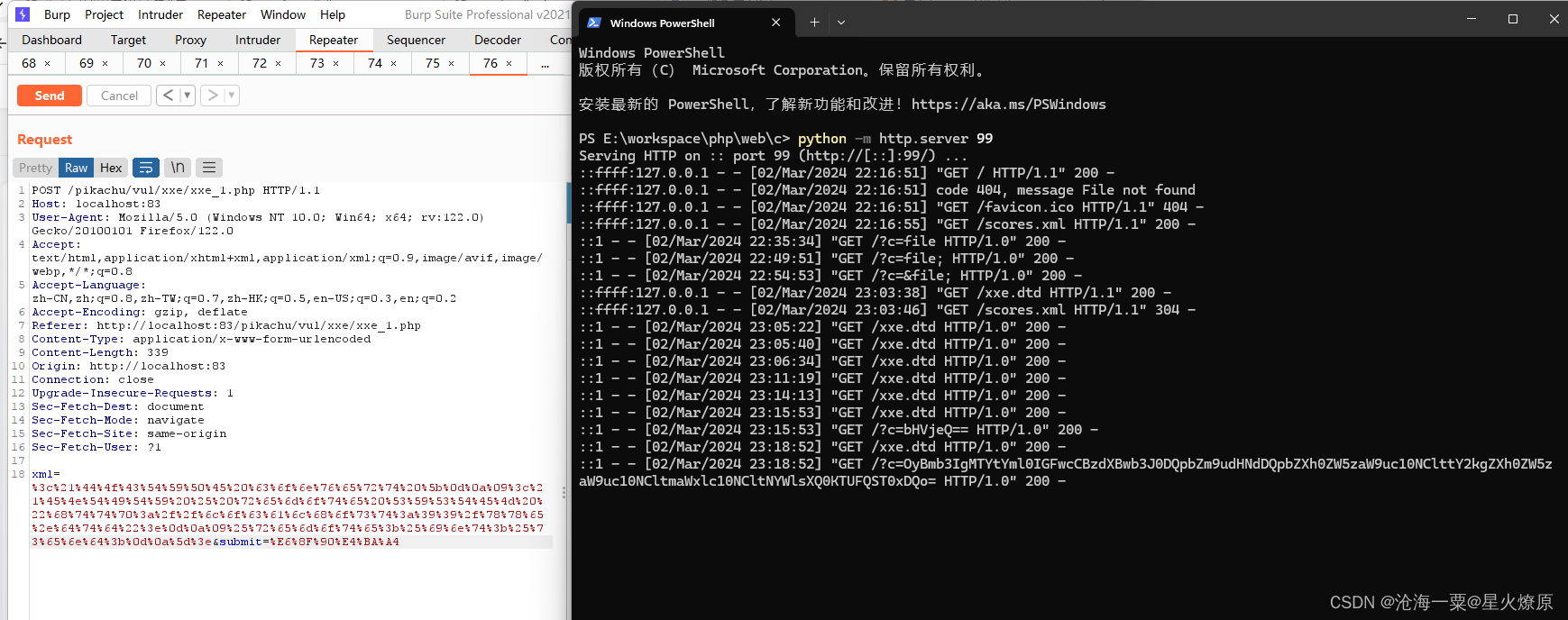Go forward to next request in history
The height and width of the screenshot is (620, 1568).
pyautogui.click(x=212, y=95)
